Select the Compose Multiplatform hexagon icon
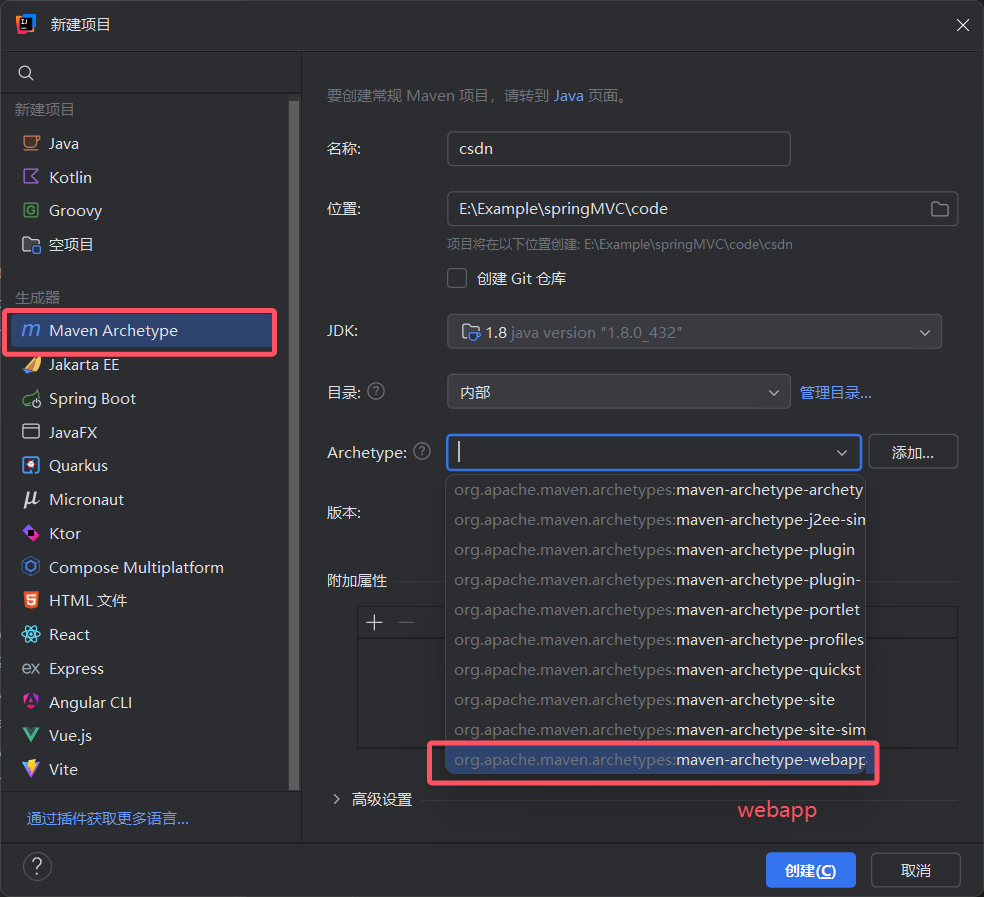This screenshot has width=984, height=897. pyautogui.click(x=31, y=567)
